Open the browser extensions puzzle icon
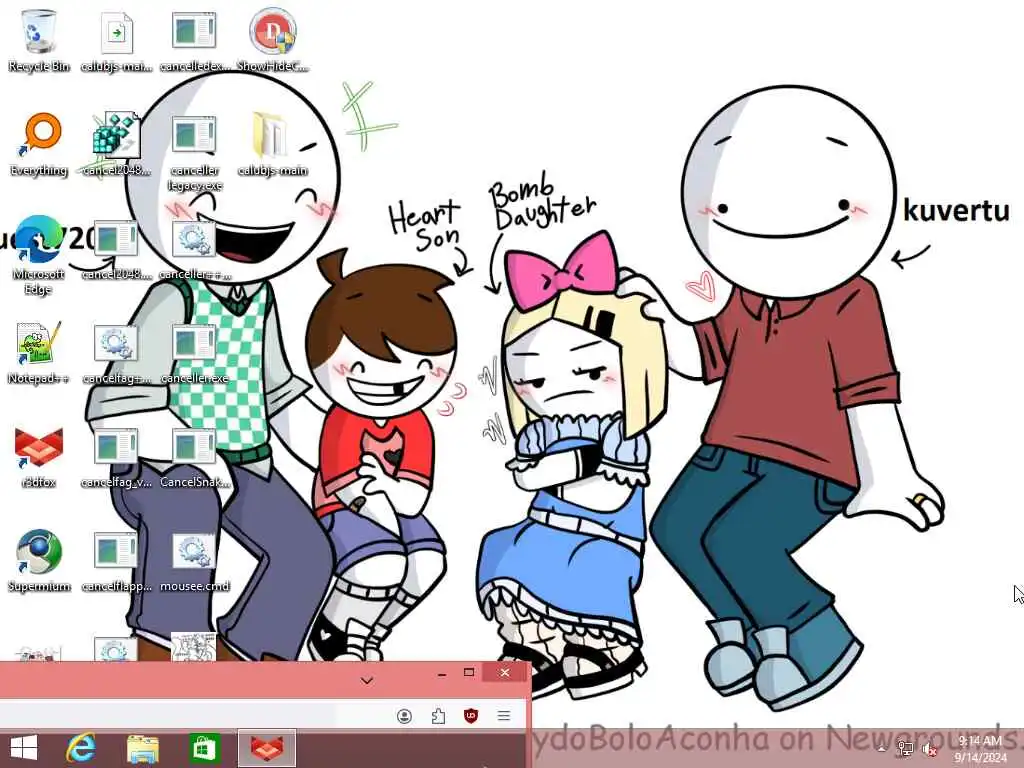Screen dimensions: 1024x768 [x=438, y=716]
